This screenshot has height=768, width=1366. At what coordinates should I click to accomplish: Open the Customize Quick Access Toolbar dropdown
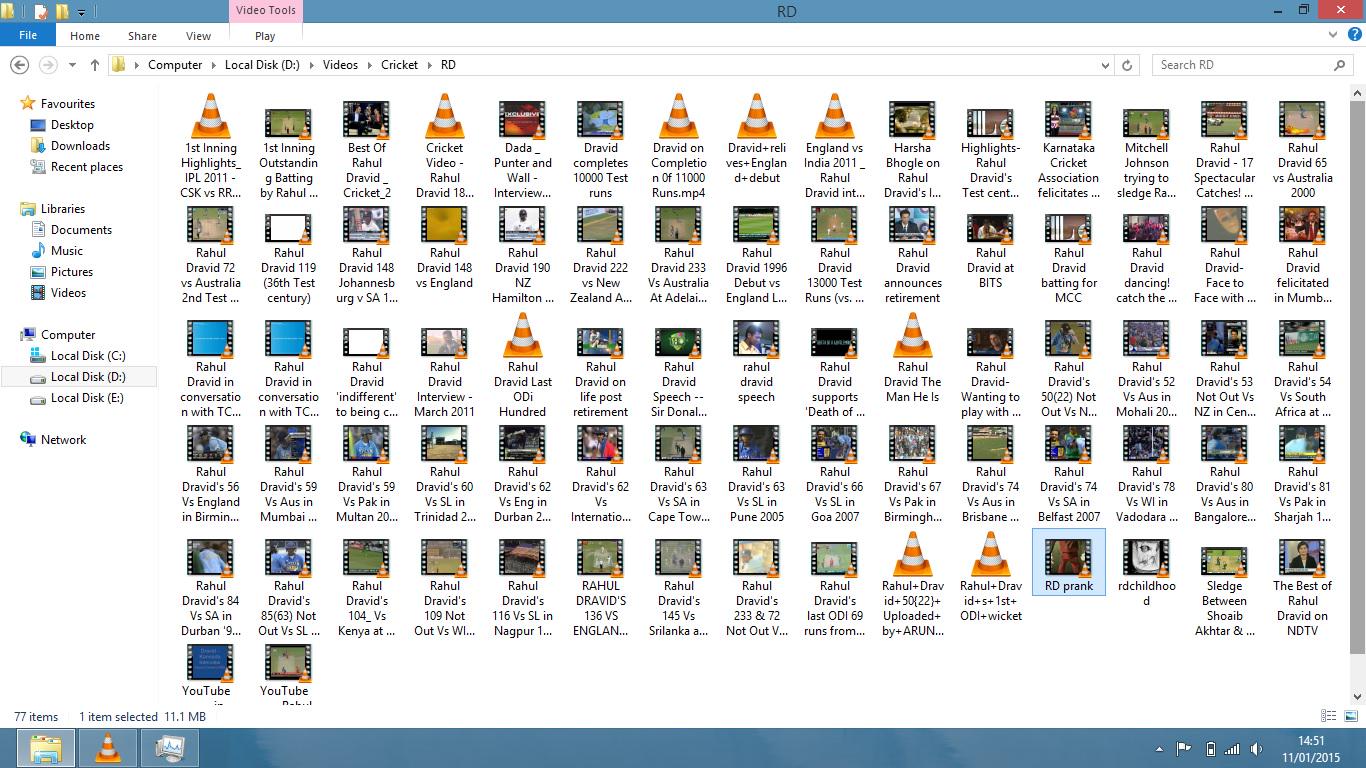click(81, 13)
